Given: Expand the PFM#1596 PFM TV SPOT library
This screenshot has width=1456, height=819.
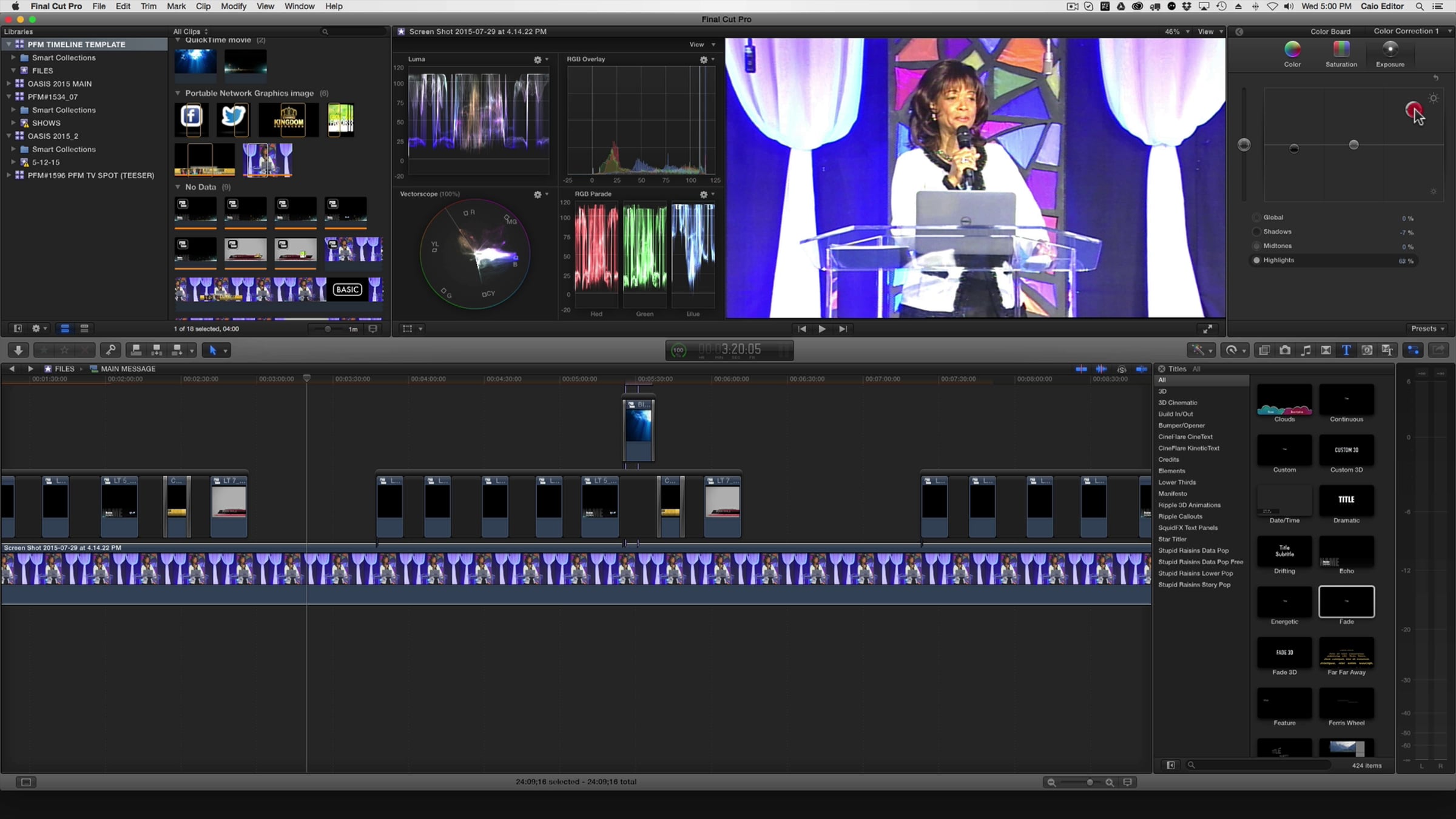Looking at the screenshot, I should point(8,175).
